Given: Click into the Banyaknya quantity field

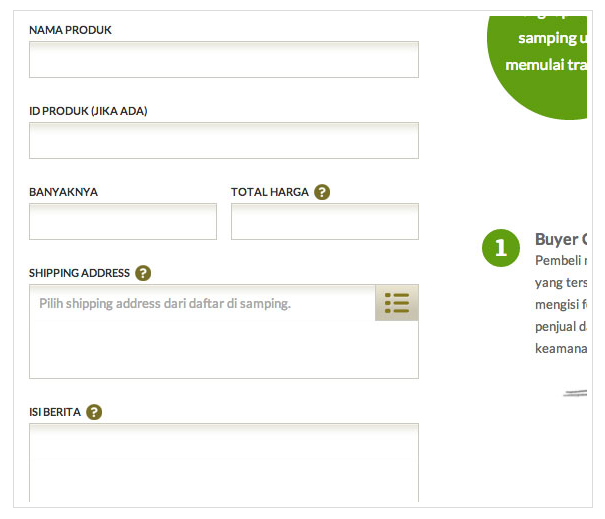Looking at the screenshot, I should 123,221.
